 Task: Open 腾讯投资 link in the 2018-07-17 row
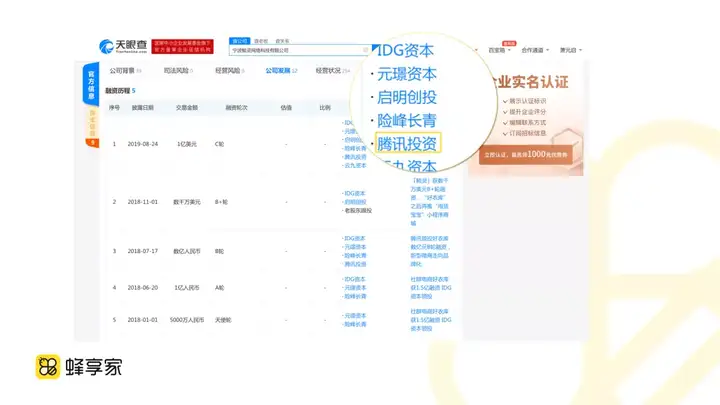(355, 264)
